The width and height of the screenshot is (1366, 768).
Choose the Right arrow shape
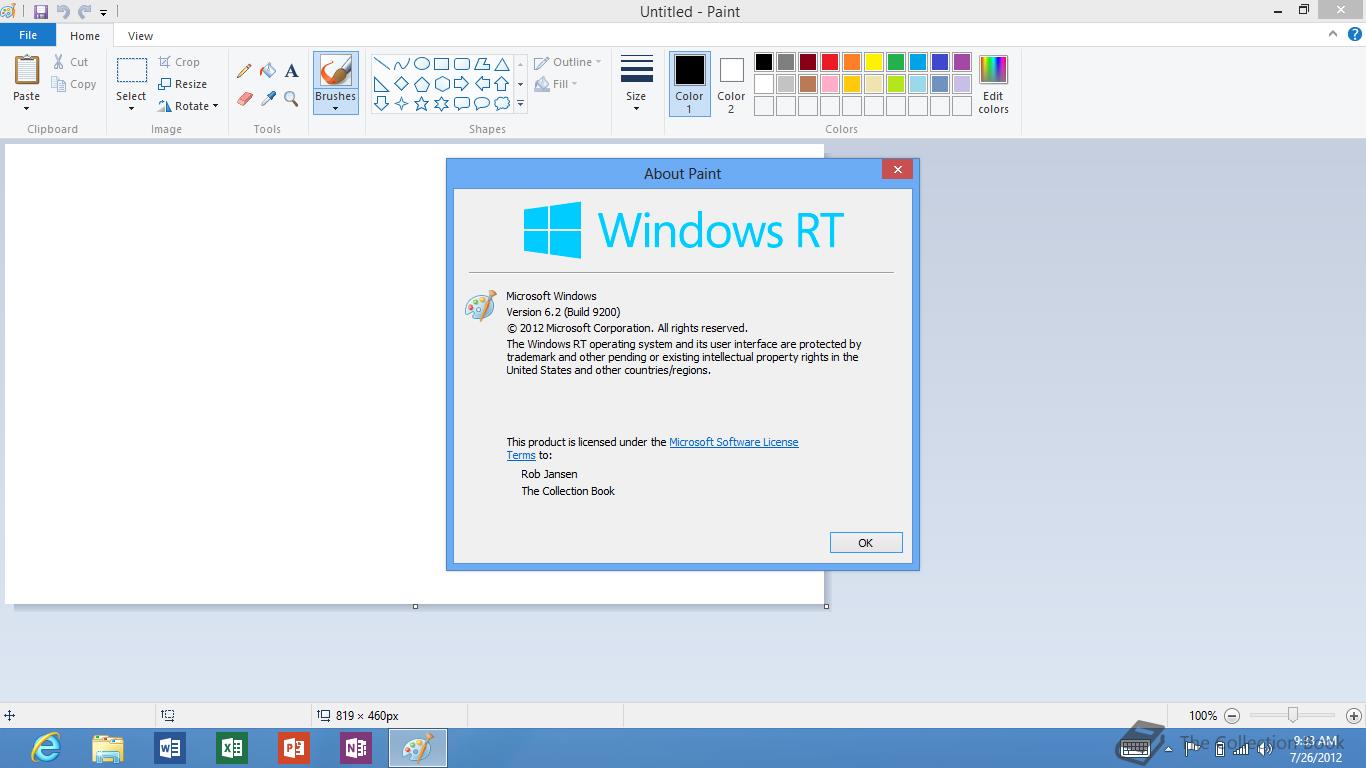pos(461,84)
